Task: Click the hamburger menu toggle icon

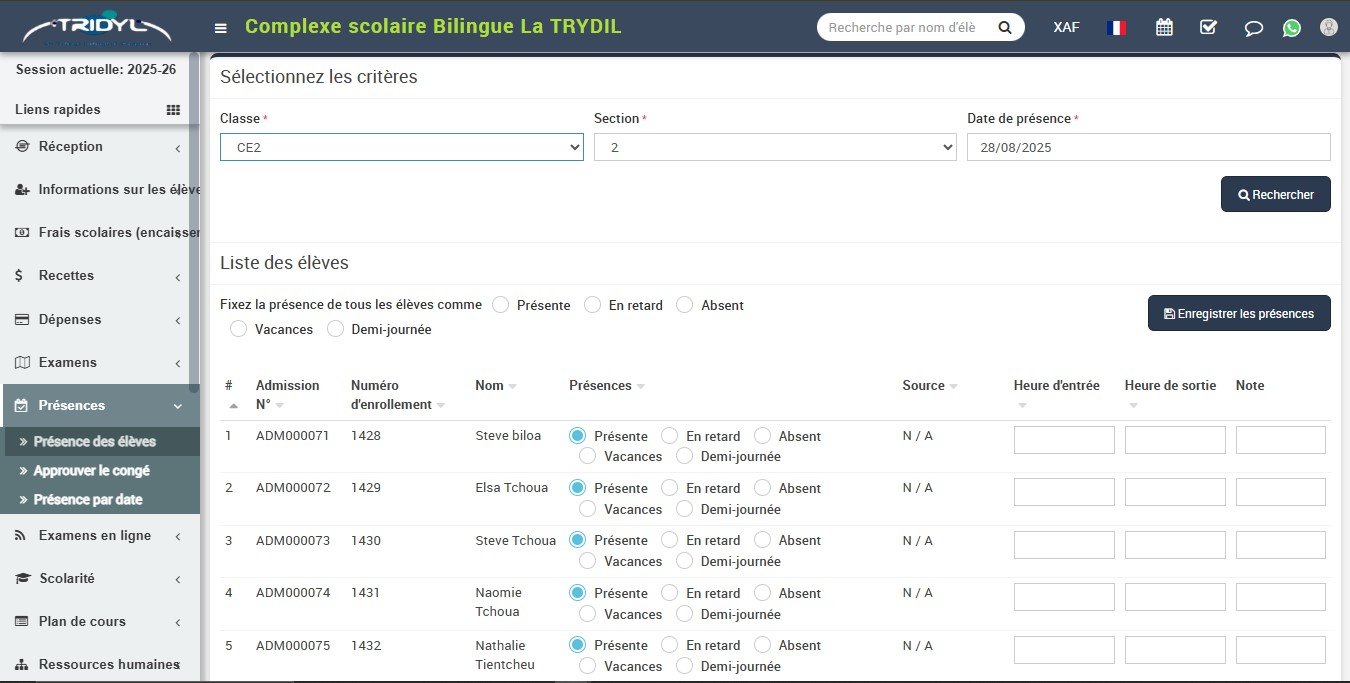Action: click(221, 28)
